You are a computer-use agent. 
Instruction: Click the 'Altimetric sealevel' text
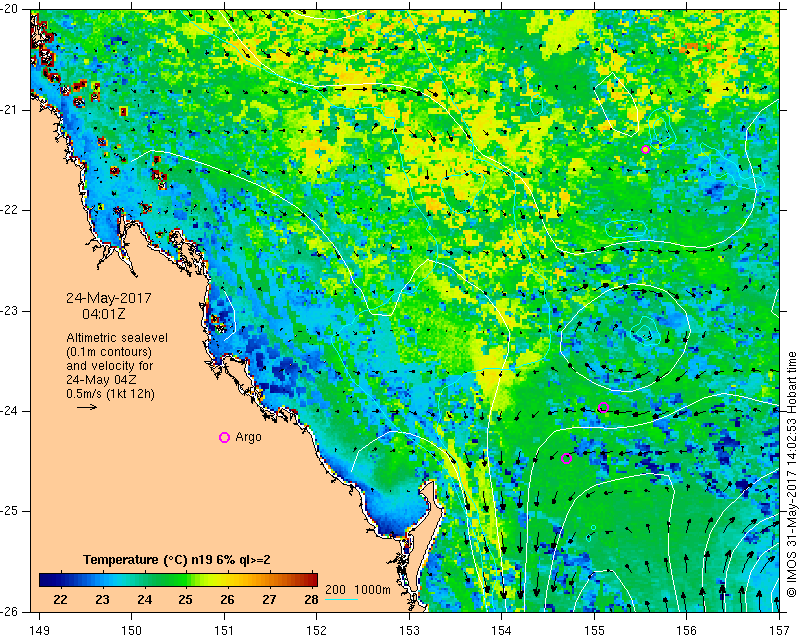click(x=117, y=338)
